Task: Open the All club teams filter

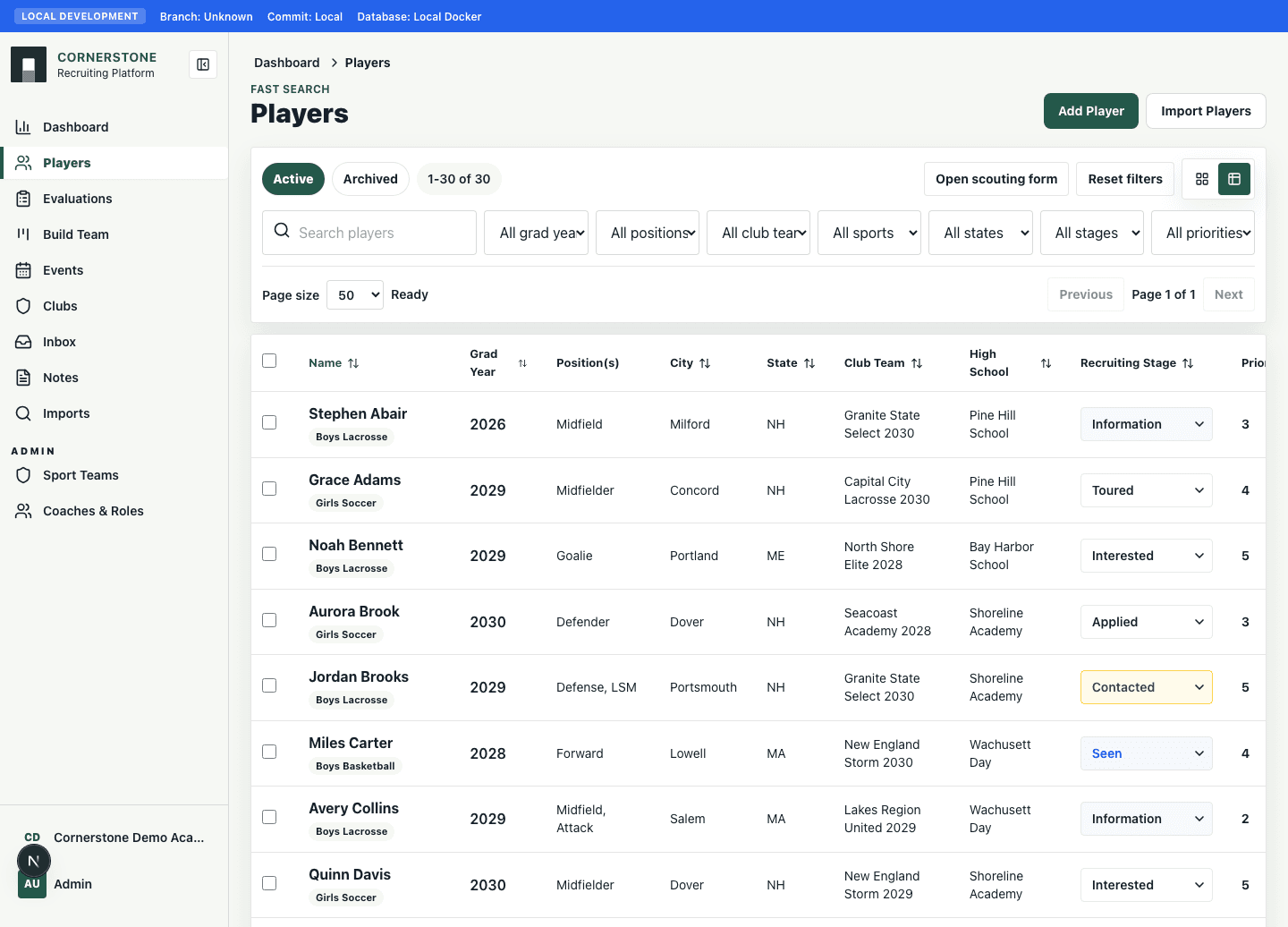Action: pos(758,233)
